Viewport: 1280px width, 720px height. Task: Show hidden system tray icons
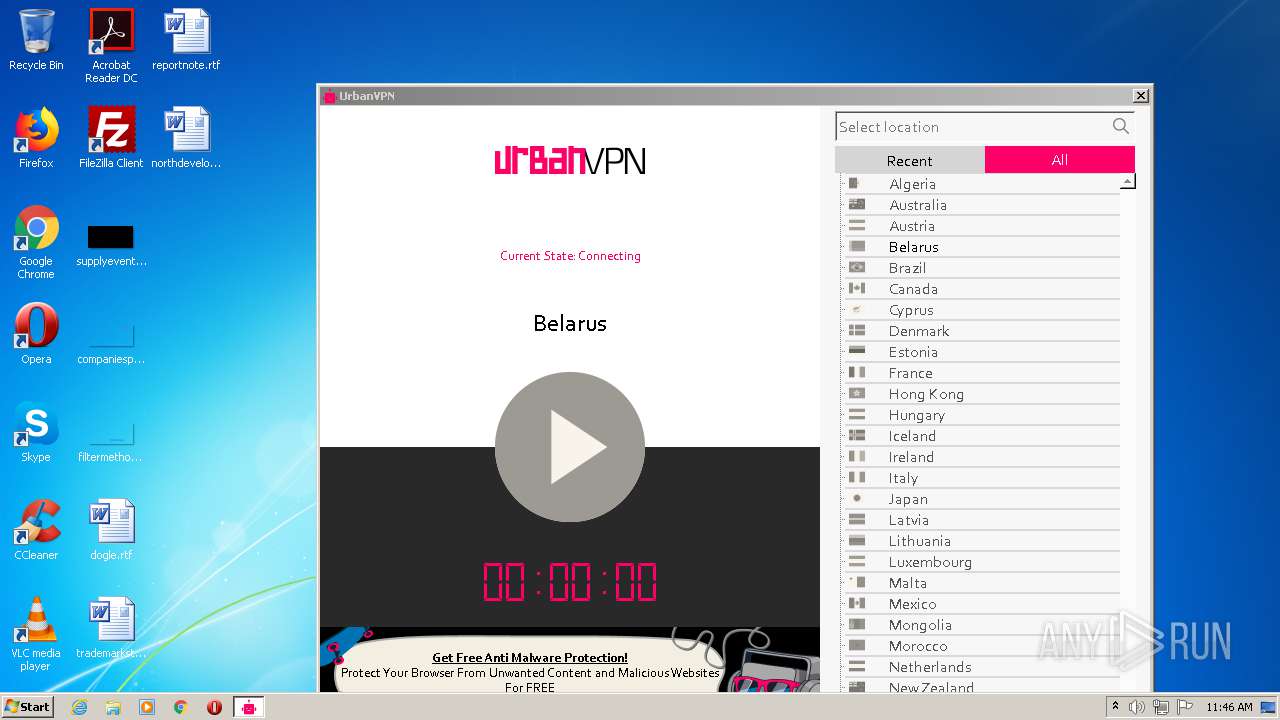point(1116,707)
